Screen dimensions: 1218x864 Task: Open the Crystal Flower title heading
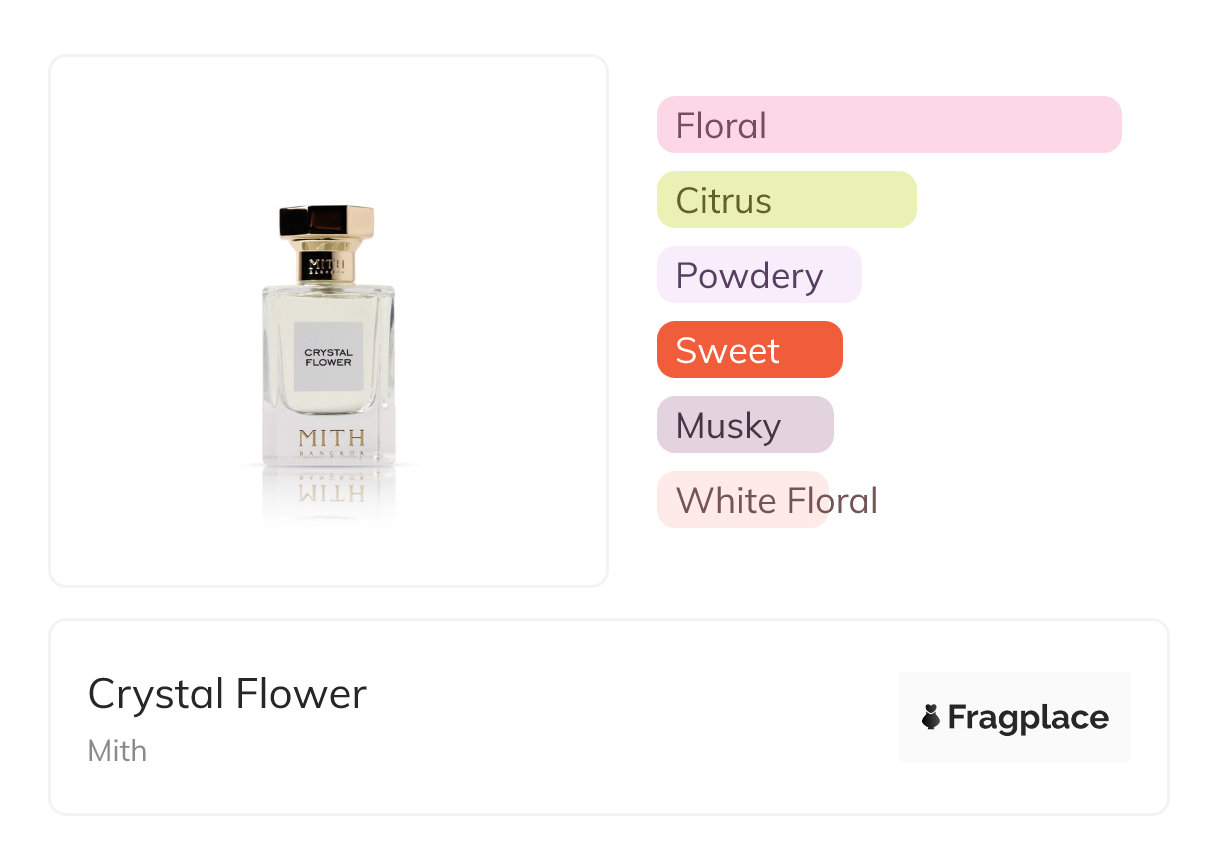[x=227, y=694]
